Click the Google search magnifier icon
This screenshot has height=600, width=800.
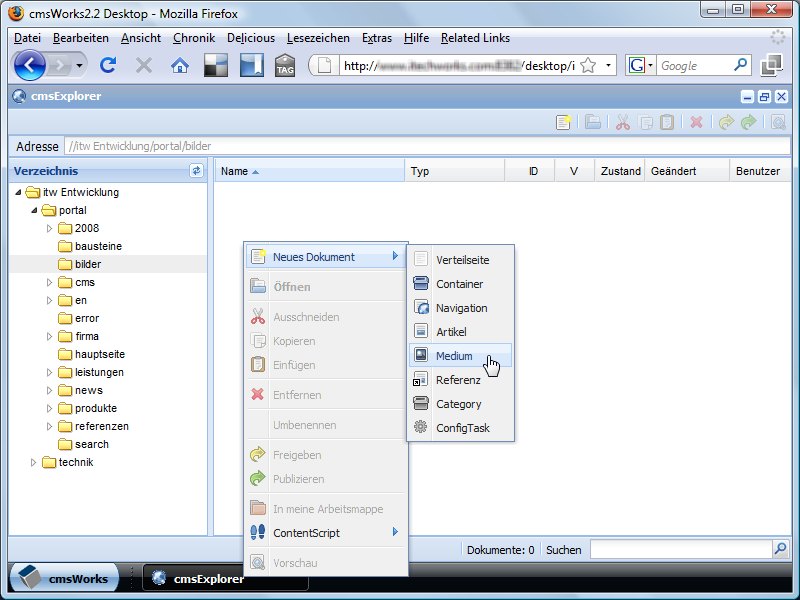740,65
